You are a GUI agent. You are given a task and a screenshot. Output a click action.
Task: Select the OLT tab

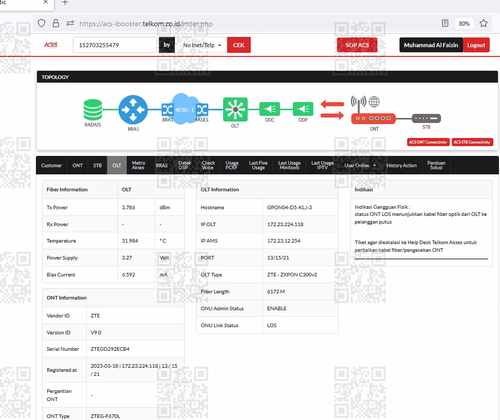pyautogui.click(x=117, y=165)
